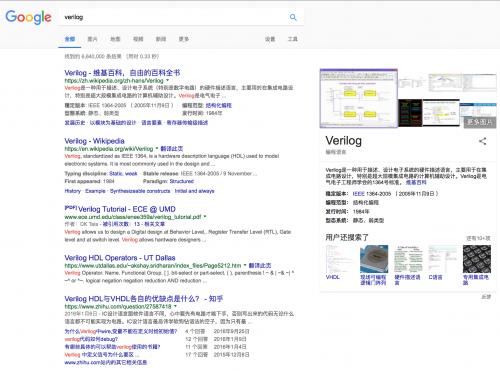This screenshot has width=500, height=371.
Task: Open the 以模块为基础的设计 section link
Action: 113,123
